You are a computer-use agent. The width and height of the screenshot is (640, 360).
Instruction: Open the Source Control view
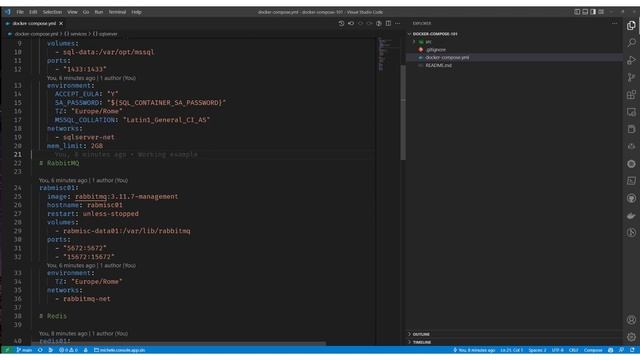coord(631,78)
